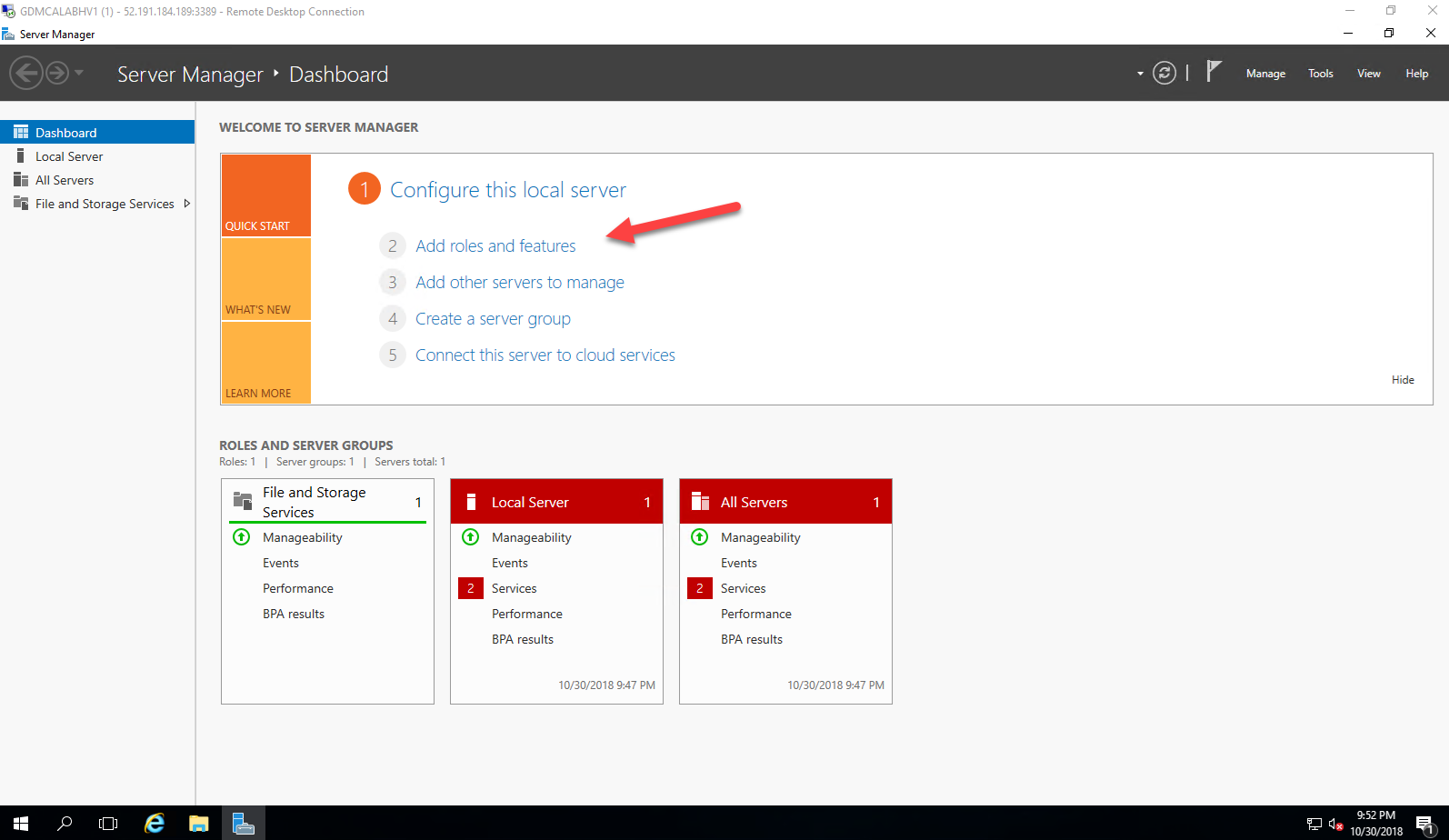Open taskbar Search icon
The height and width of the screenshot is (840, 1449).
click(65, 823)
